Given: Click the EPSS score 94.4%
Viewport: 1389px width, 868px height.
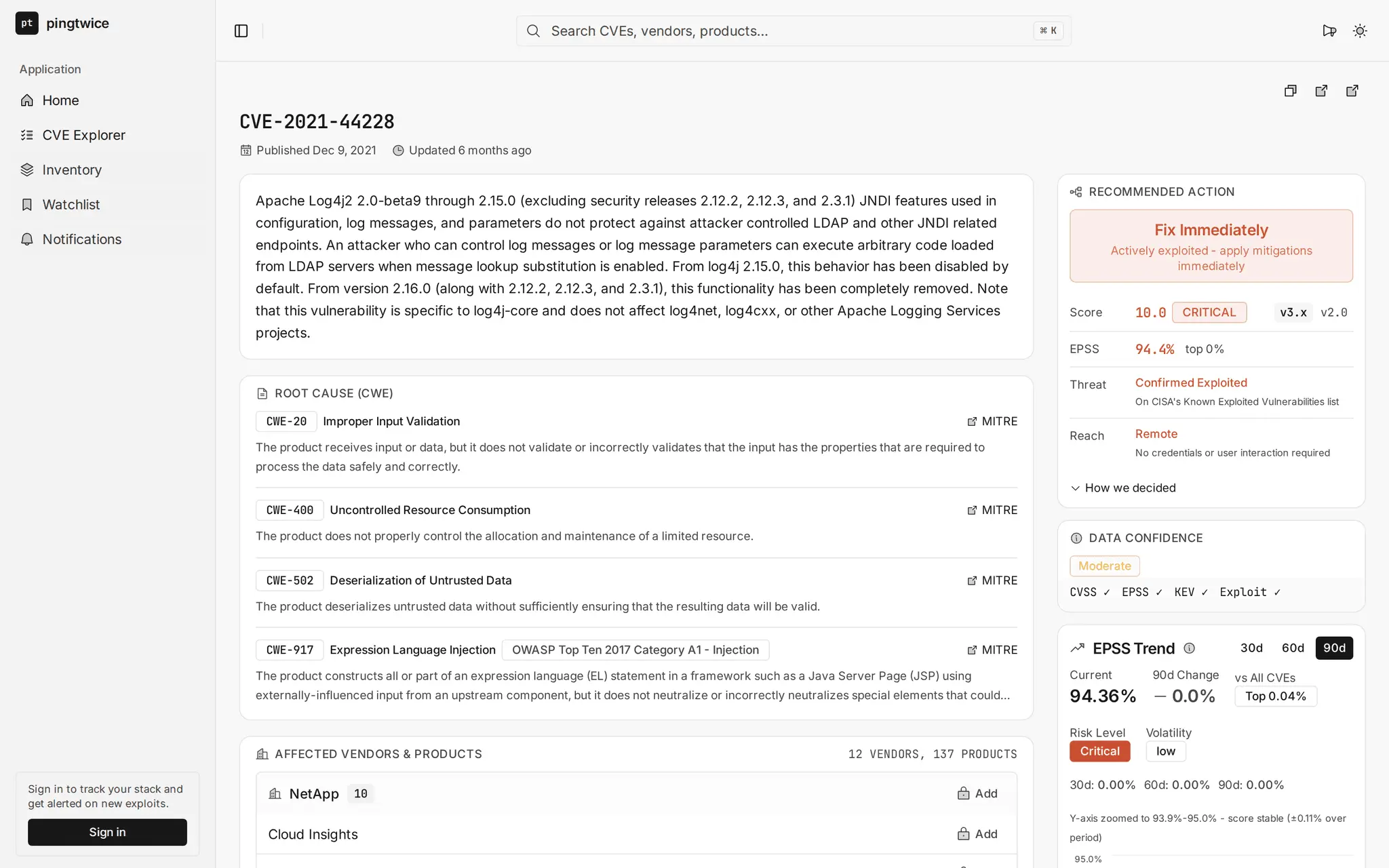Looking at the screenshot, I should pyautogui.click(x=1154, y=349).
